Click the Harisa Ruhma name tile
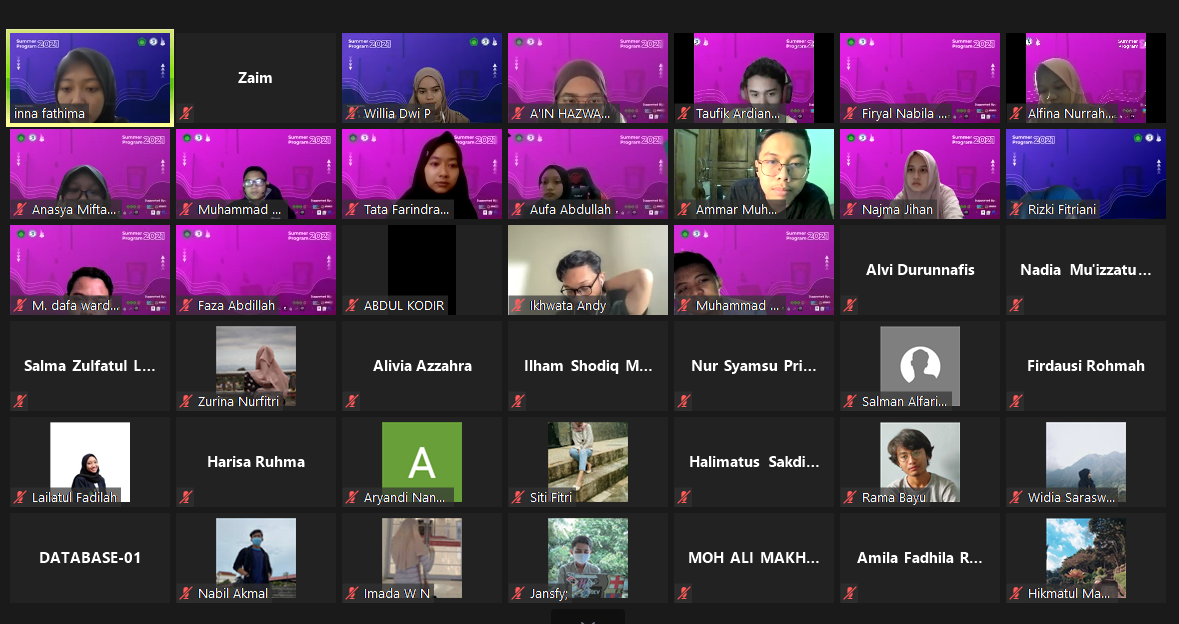1179x624 pixels. (x=256, y=462)
